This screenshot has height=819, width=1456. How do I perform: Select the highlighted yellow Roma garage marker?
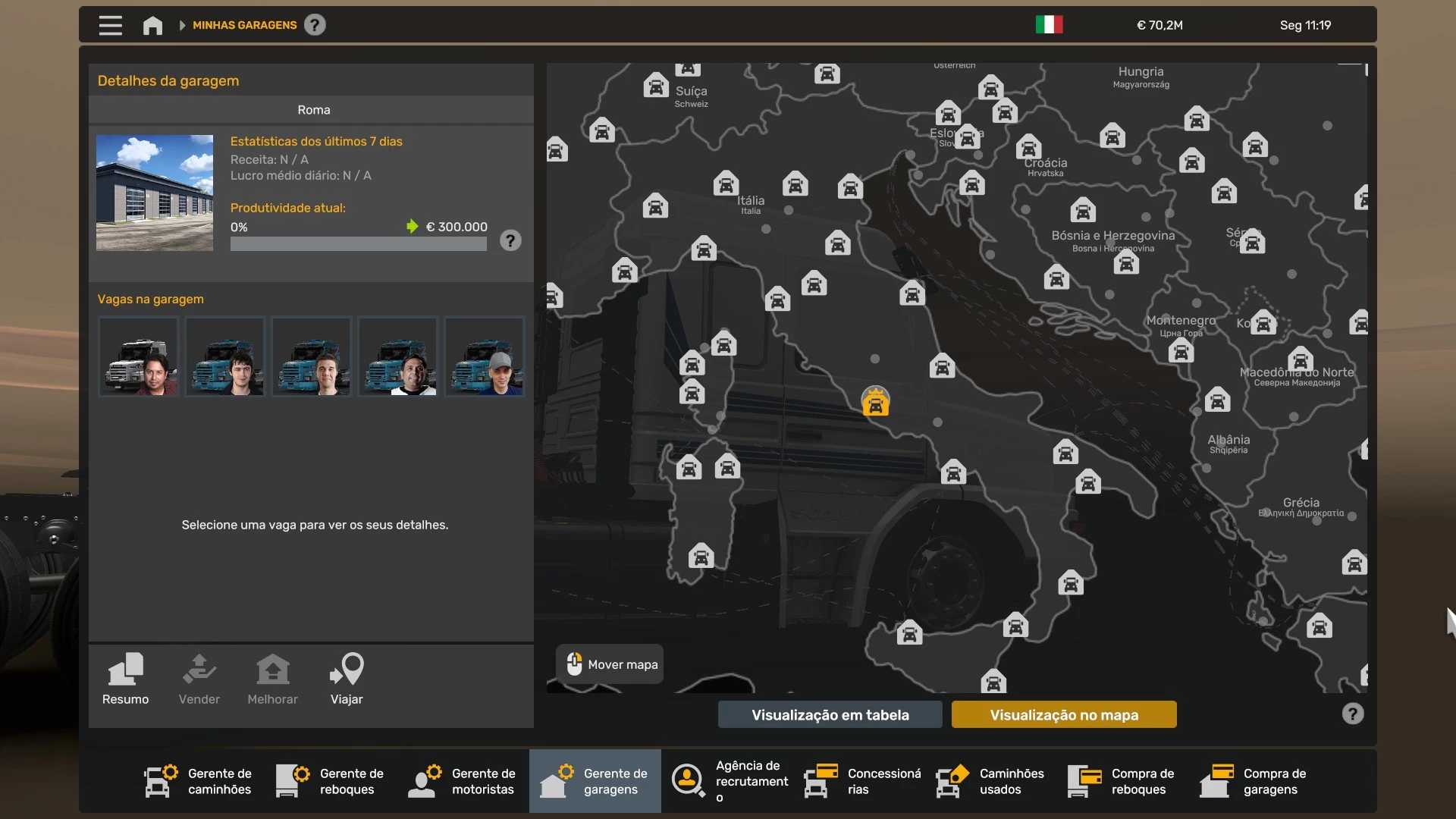click(875, 401)
